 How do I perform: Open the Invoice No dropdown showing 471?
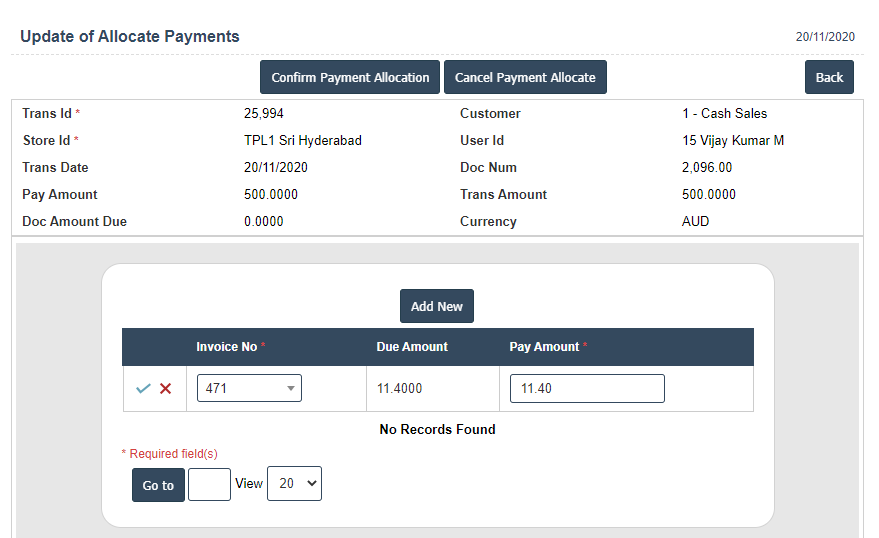pyautogui.click(x=249, y=388)
